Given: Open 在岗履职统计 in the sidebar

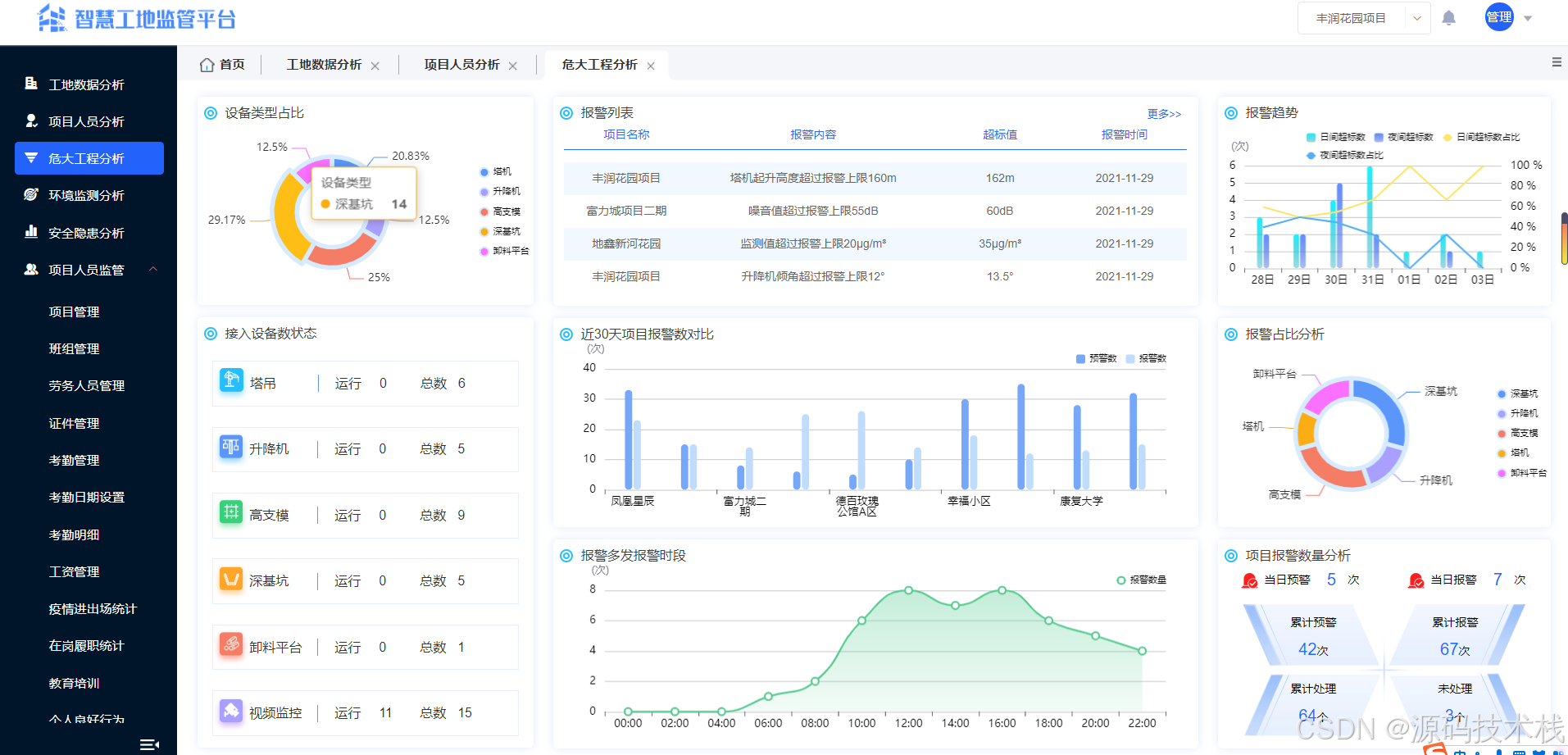Looking at the screenshot, I should pyautogui.click(x=86, y=645).
